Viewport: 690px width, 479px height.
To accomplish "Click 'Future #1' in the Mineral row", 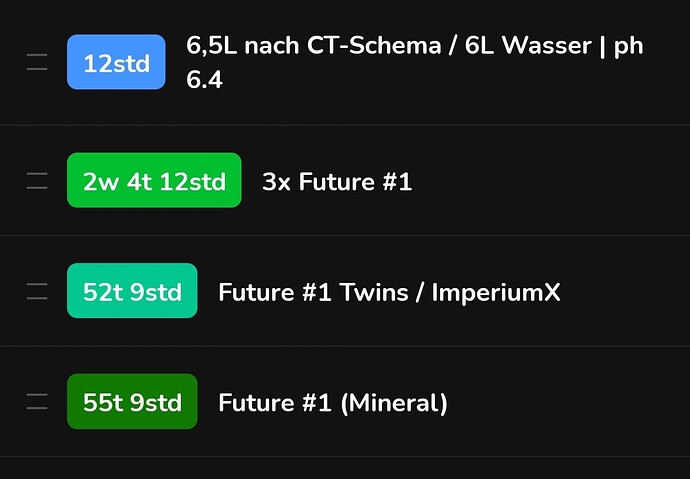I will (x=274, y=402).
